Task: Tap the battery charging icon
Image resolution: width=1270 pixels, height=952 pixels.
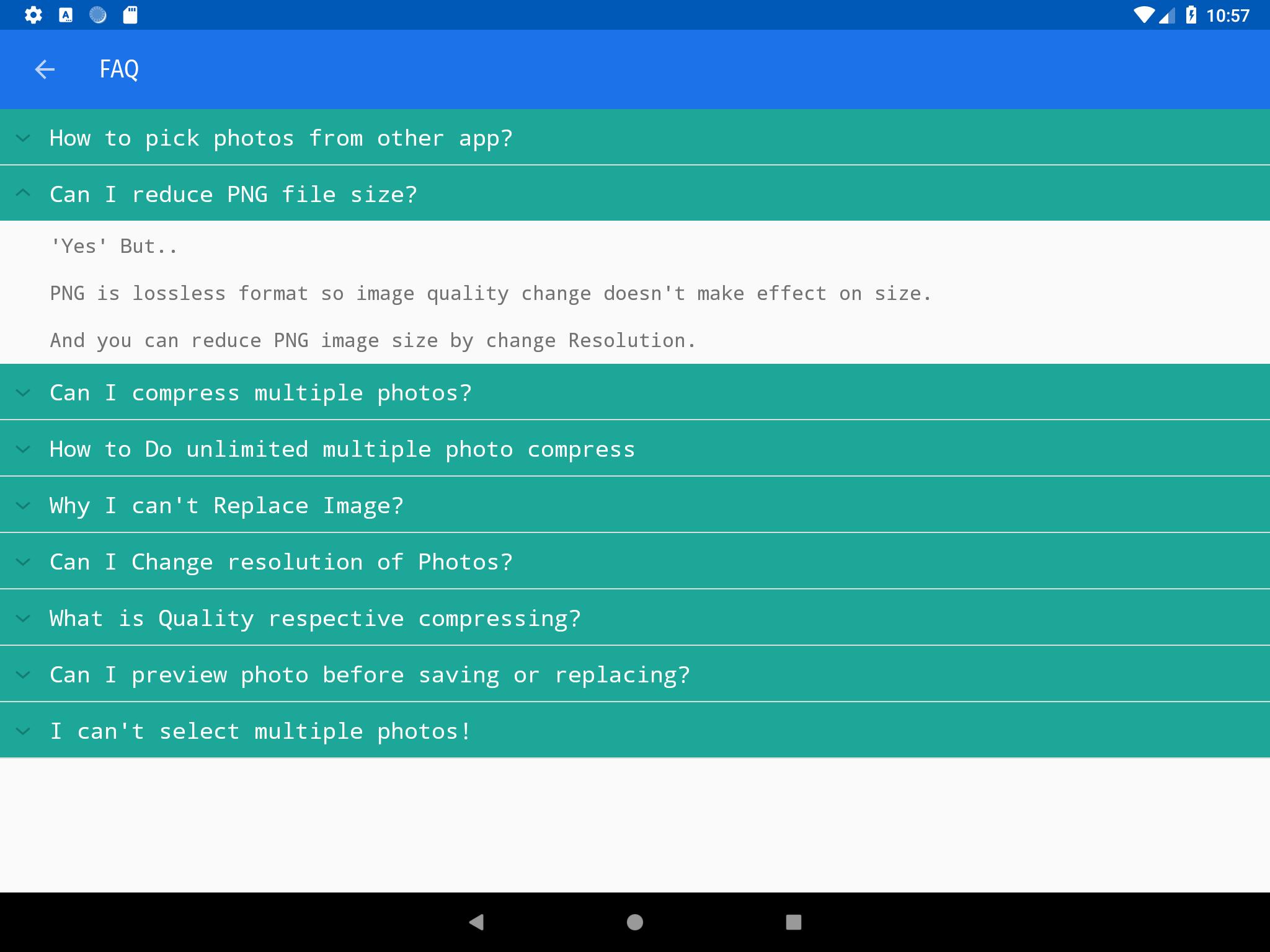Action: tap(1191, 15)
